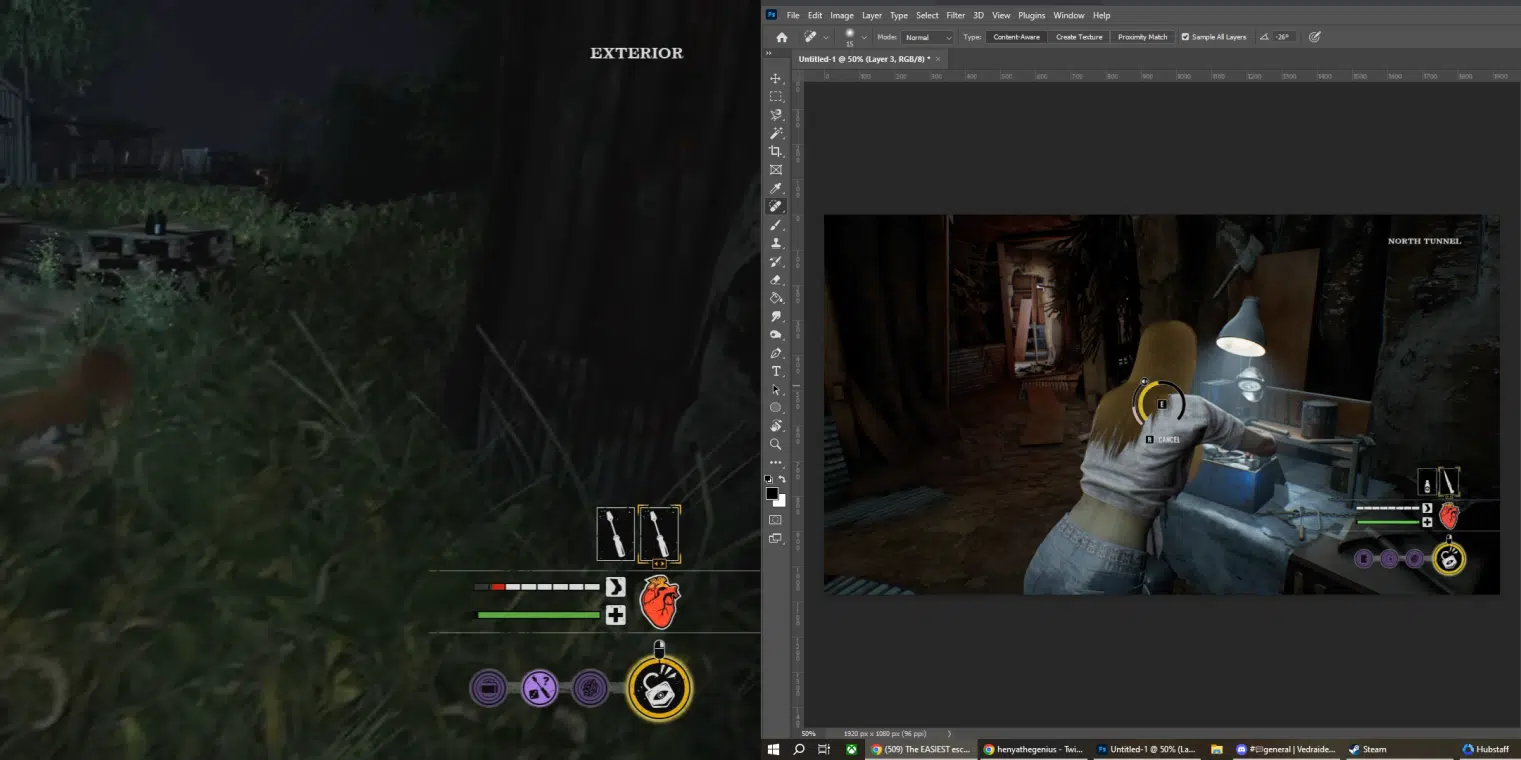Select the Move tool
Viewport: 1521px width, 760px height.
tap(775, 78)
